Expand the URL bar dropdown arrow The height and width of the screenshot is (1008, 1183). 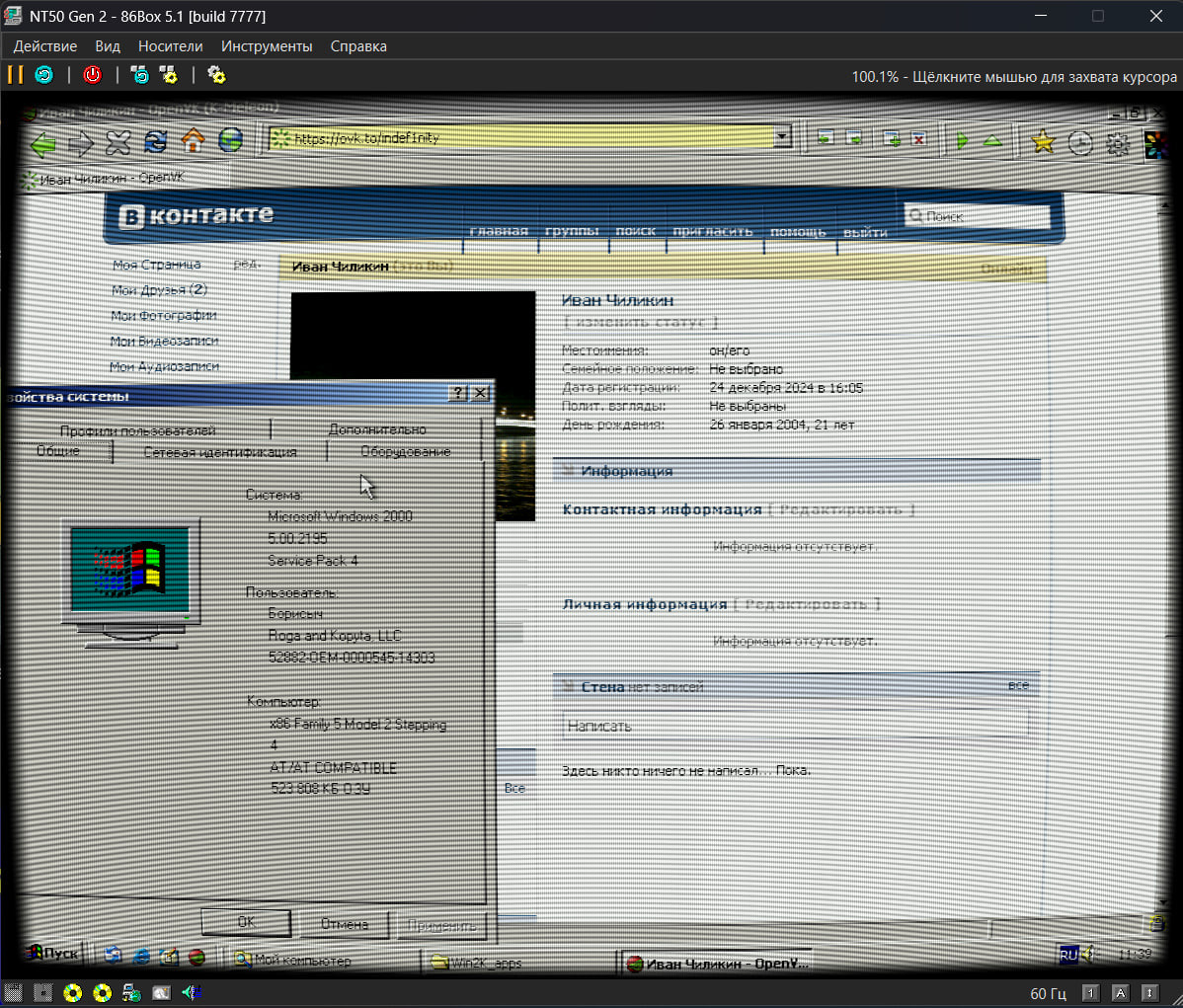pos(782,137)
